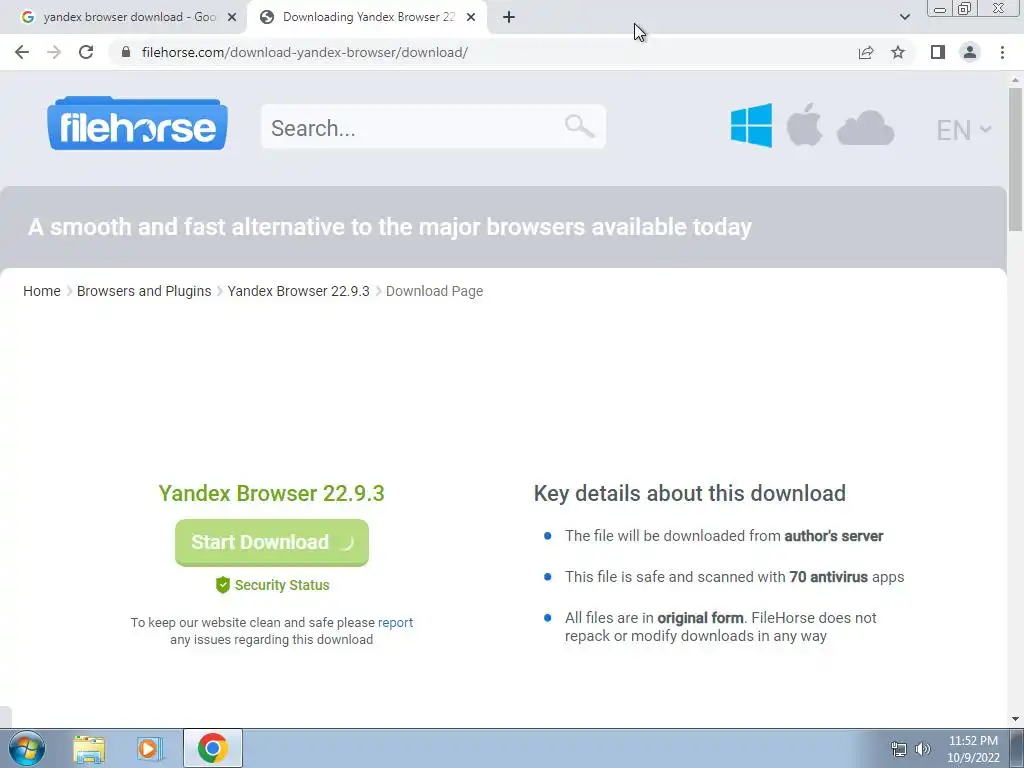Click the magnifier search icon

[x=579, y=126]
